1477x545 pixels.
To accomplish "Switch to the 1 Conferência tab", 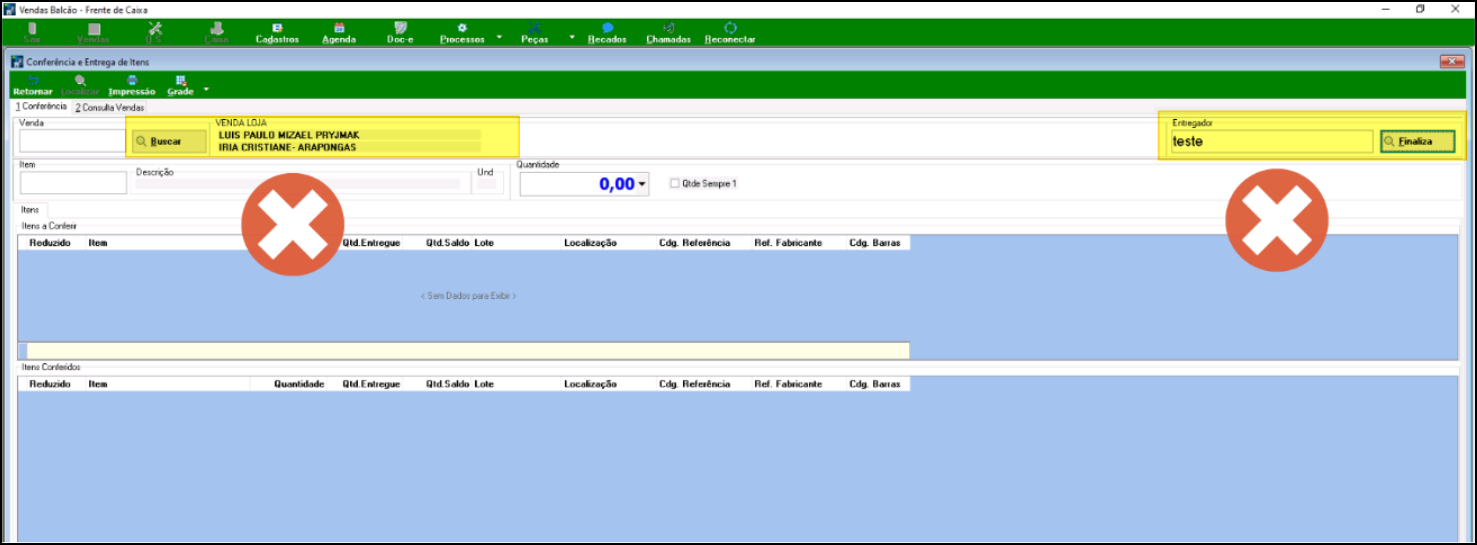I will [41, 106].
